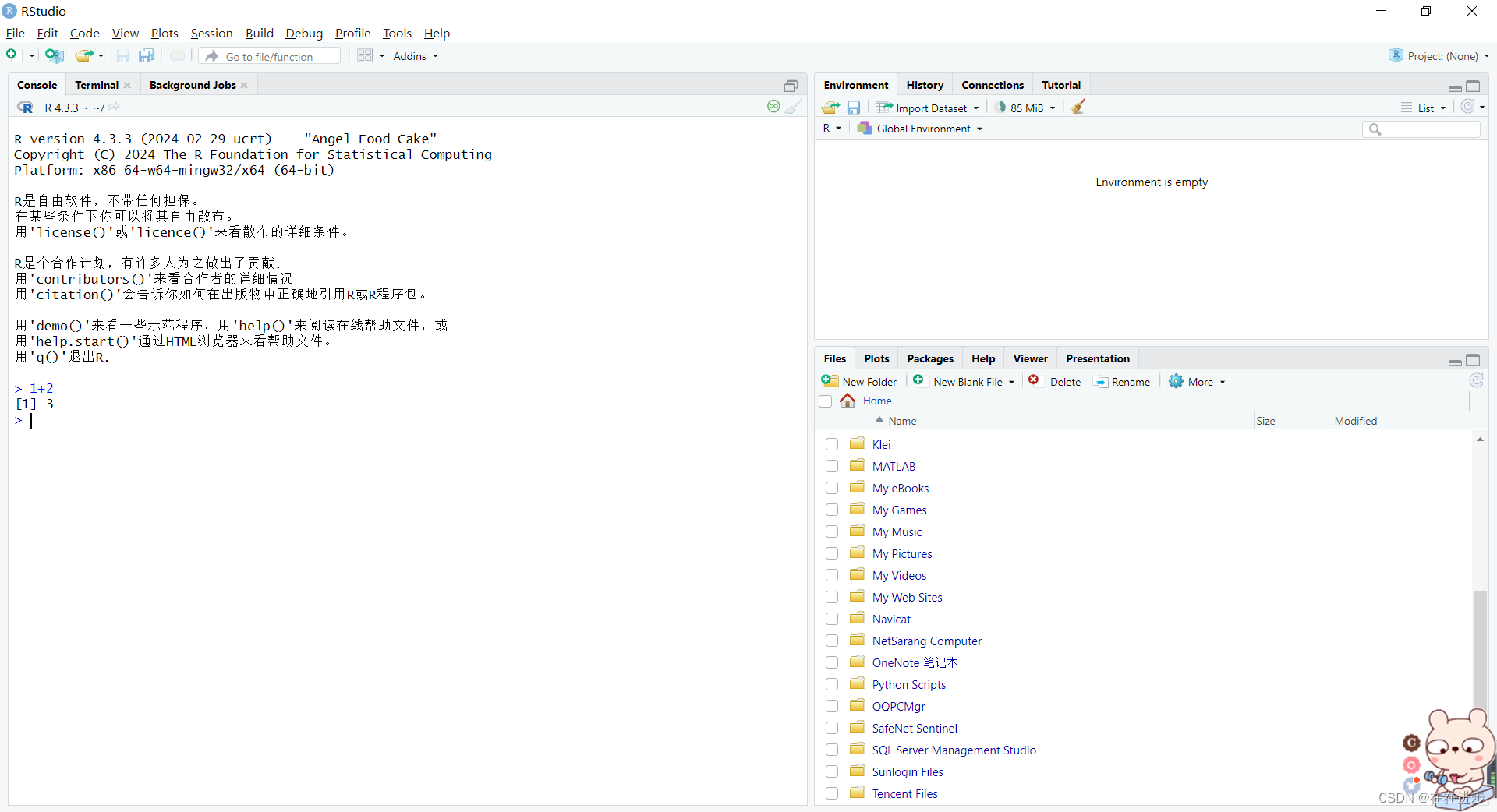Screen dimensions: 1497x812
Task: Load workspace via the open-folder icon
Action: [830, 108]
